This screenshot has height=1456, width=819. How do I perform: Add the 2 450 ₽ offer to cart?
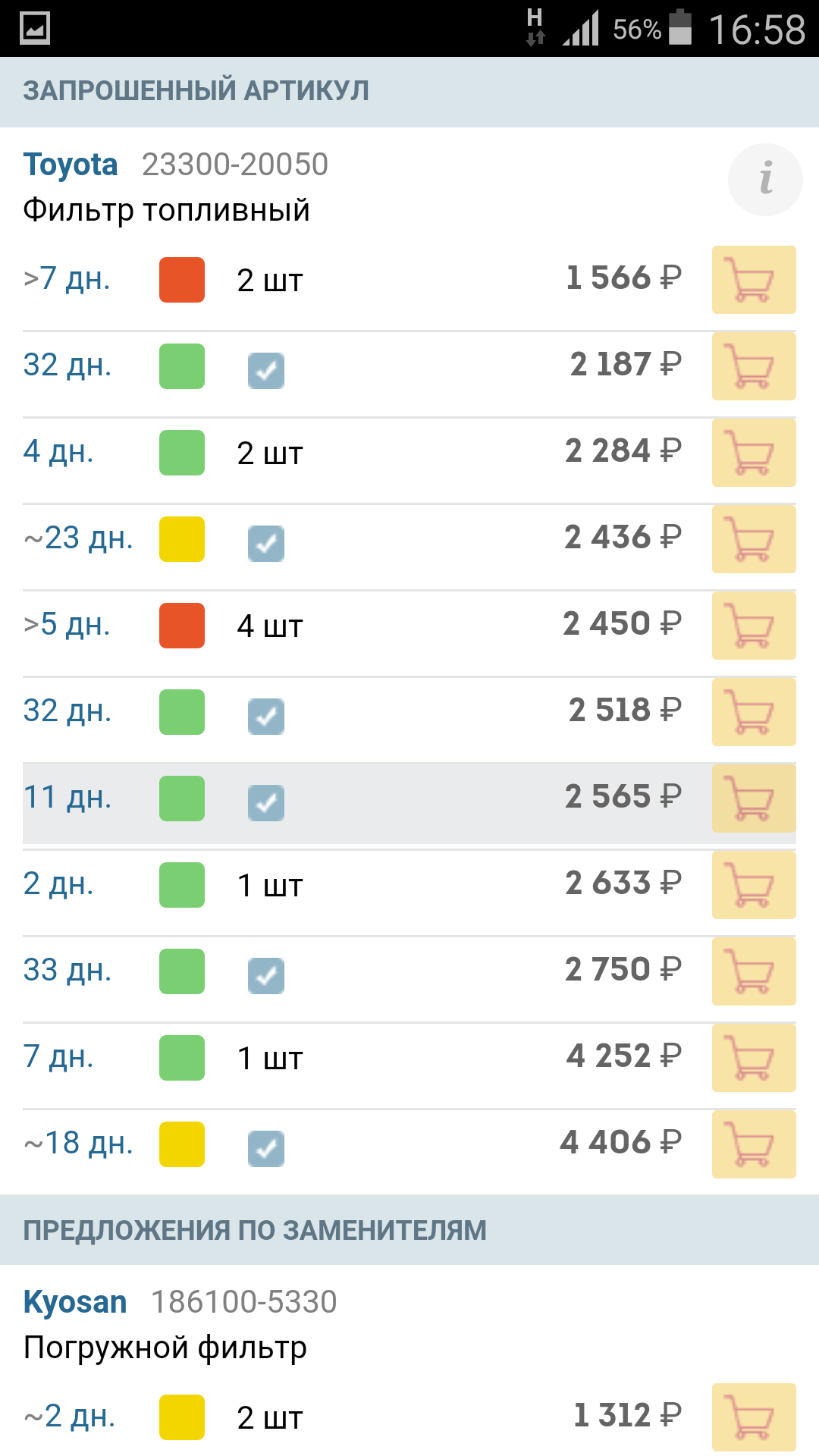point(754,626)
